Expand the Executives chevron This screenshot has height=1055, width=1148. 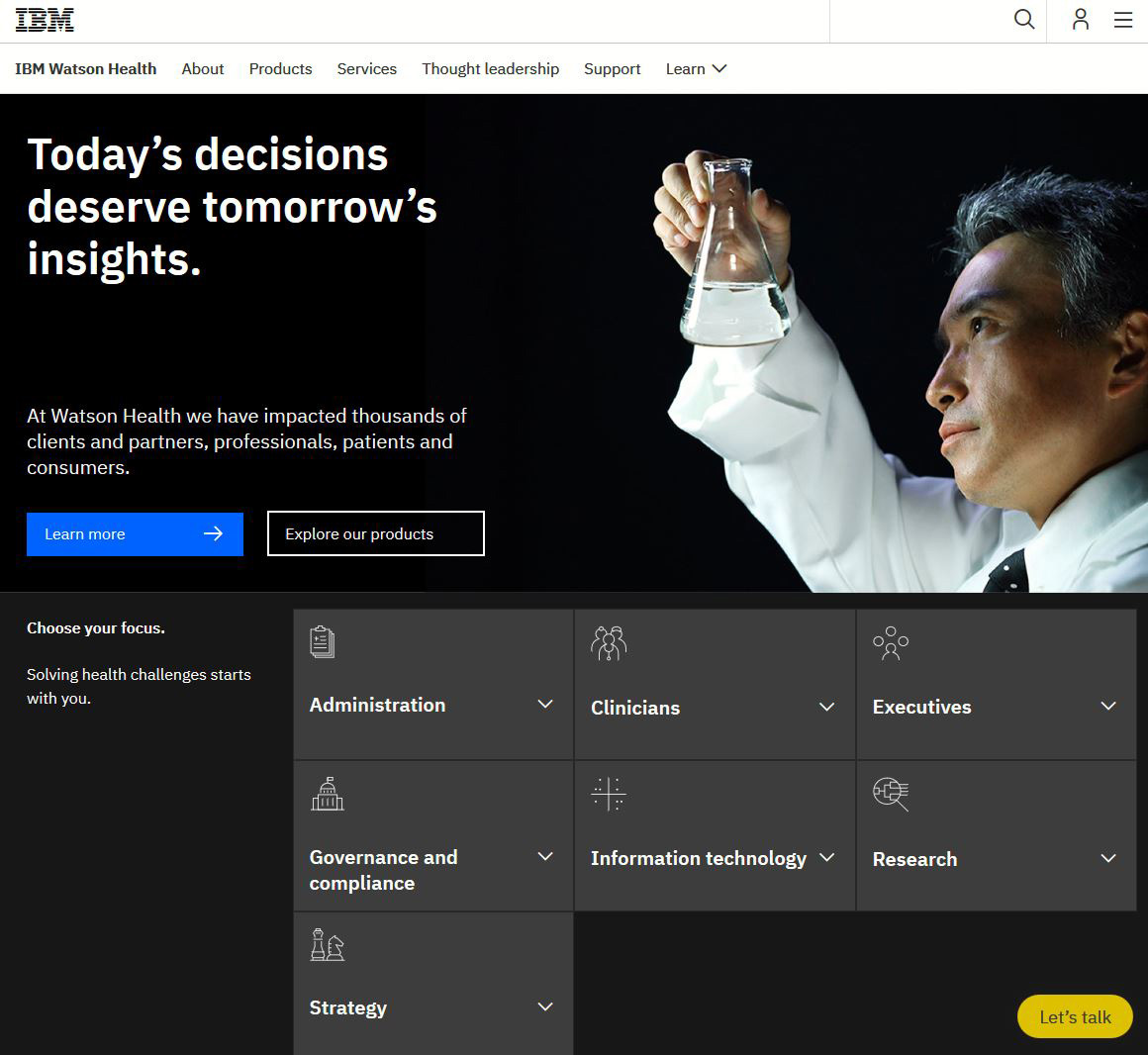pyautogui.click(x=1108, y=706)
